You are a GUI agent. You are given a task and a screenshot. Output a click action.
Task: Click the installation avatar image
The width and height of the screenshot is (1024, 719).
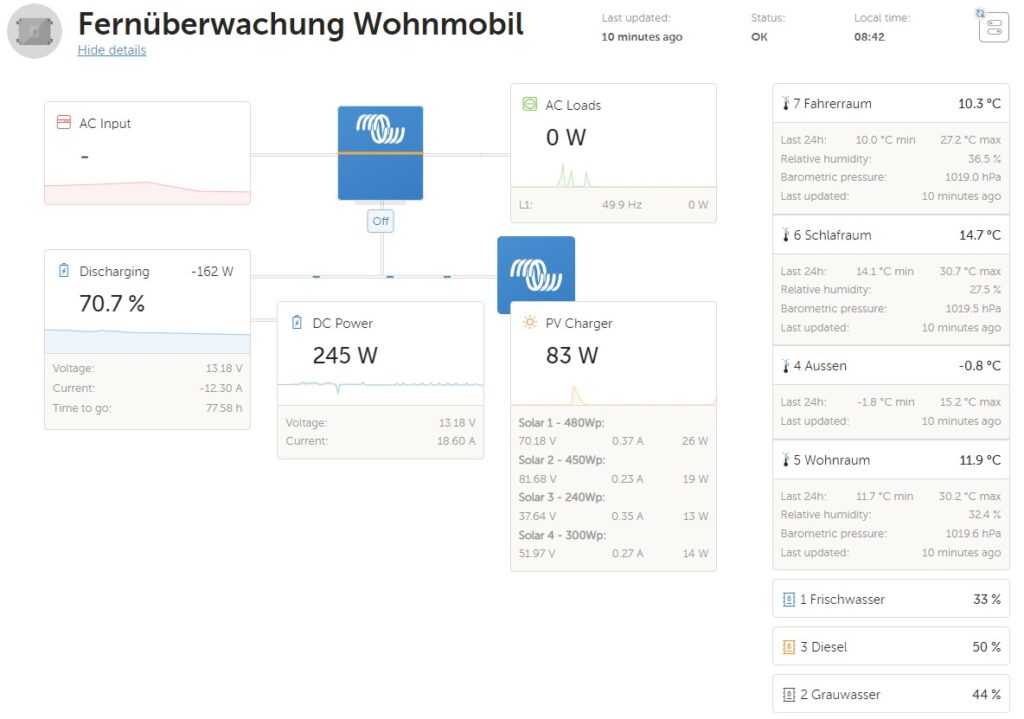pos(34,31)
